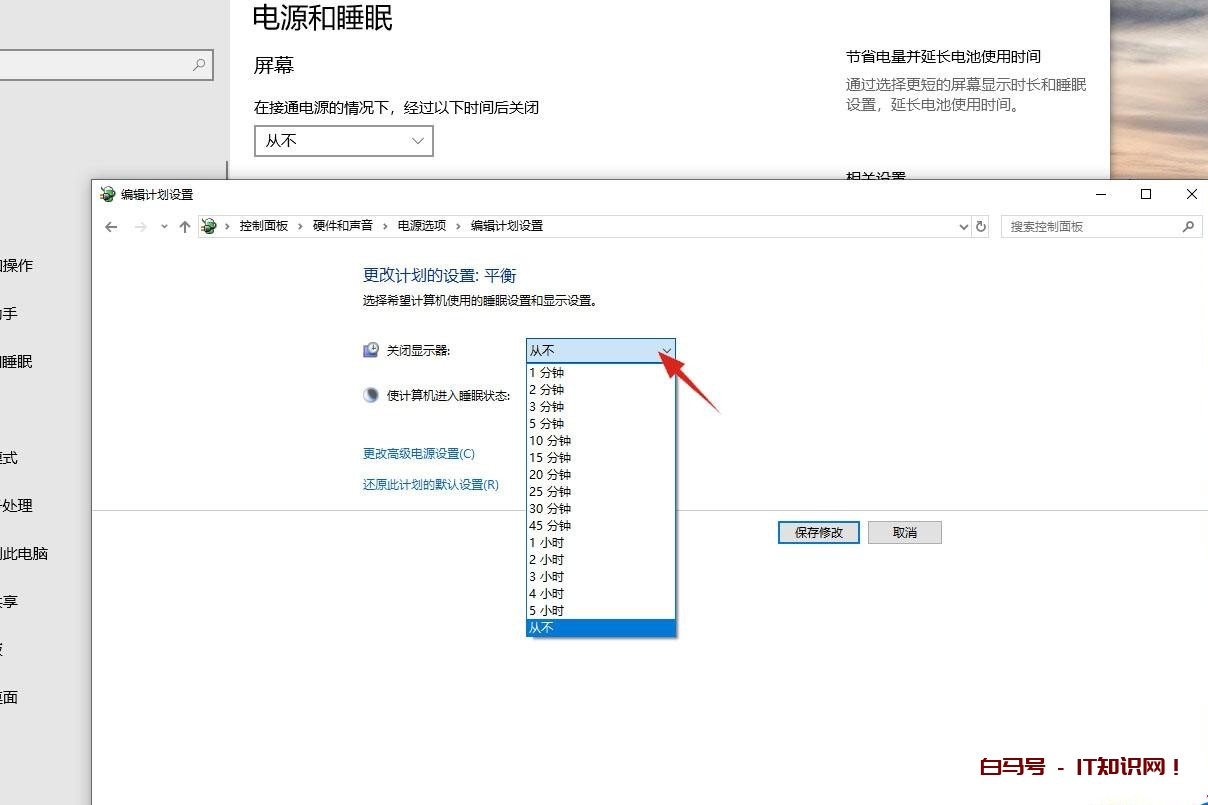Choose 1 小时 option
The width and height of the screenshot is (1208, 805).
[x=547, y=543]
